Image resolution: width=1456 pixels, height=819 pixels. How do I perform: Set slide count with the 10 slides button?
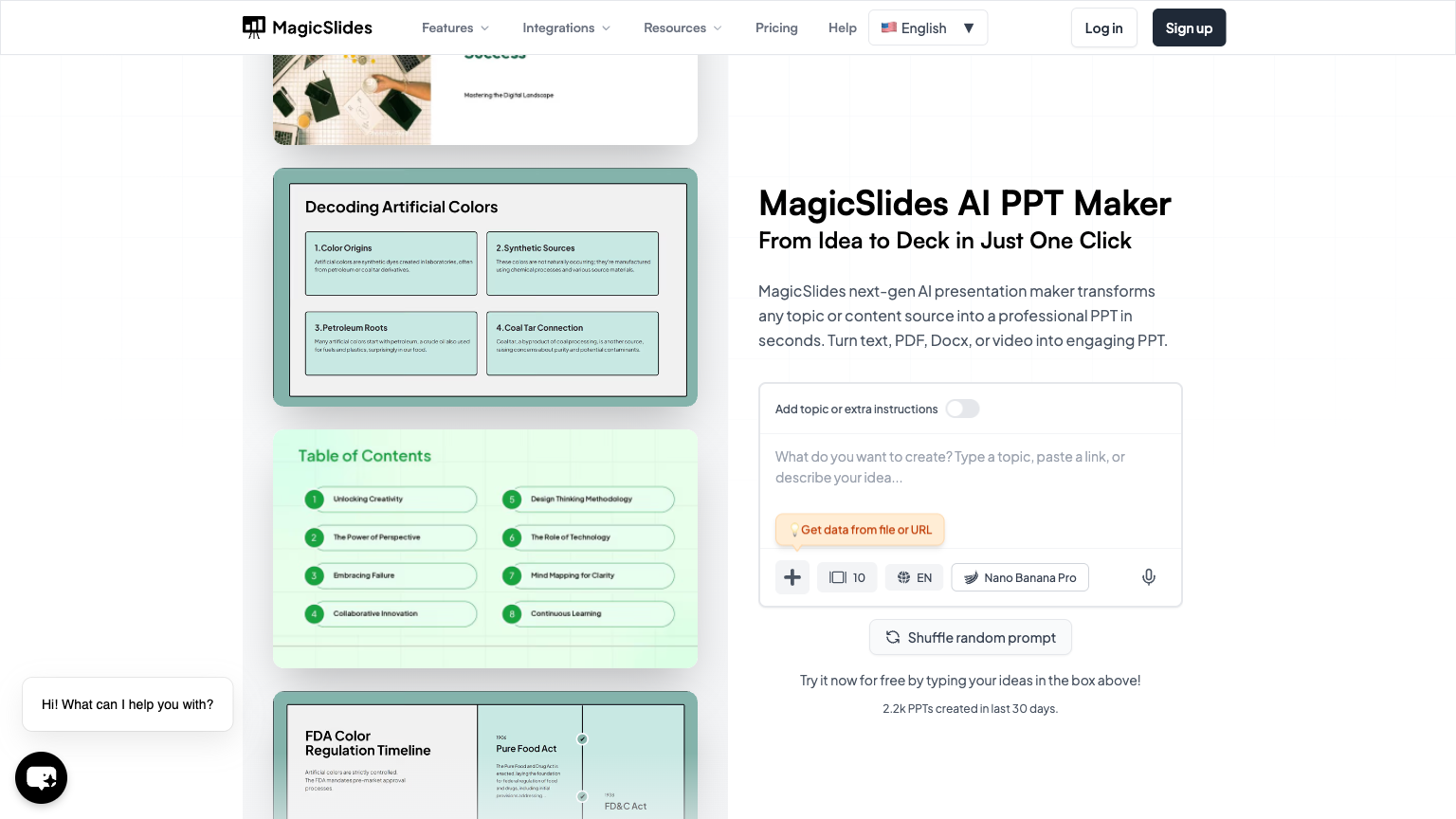(x=847, y=577)
